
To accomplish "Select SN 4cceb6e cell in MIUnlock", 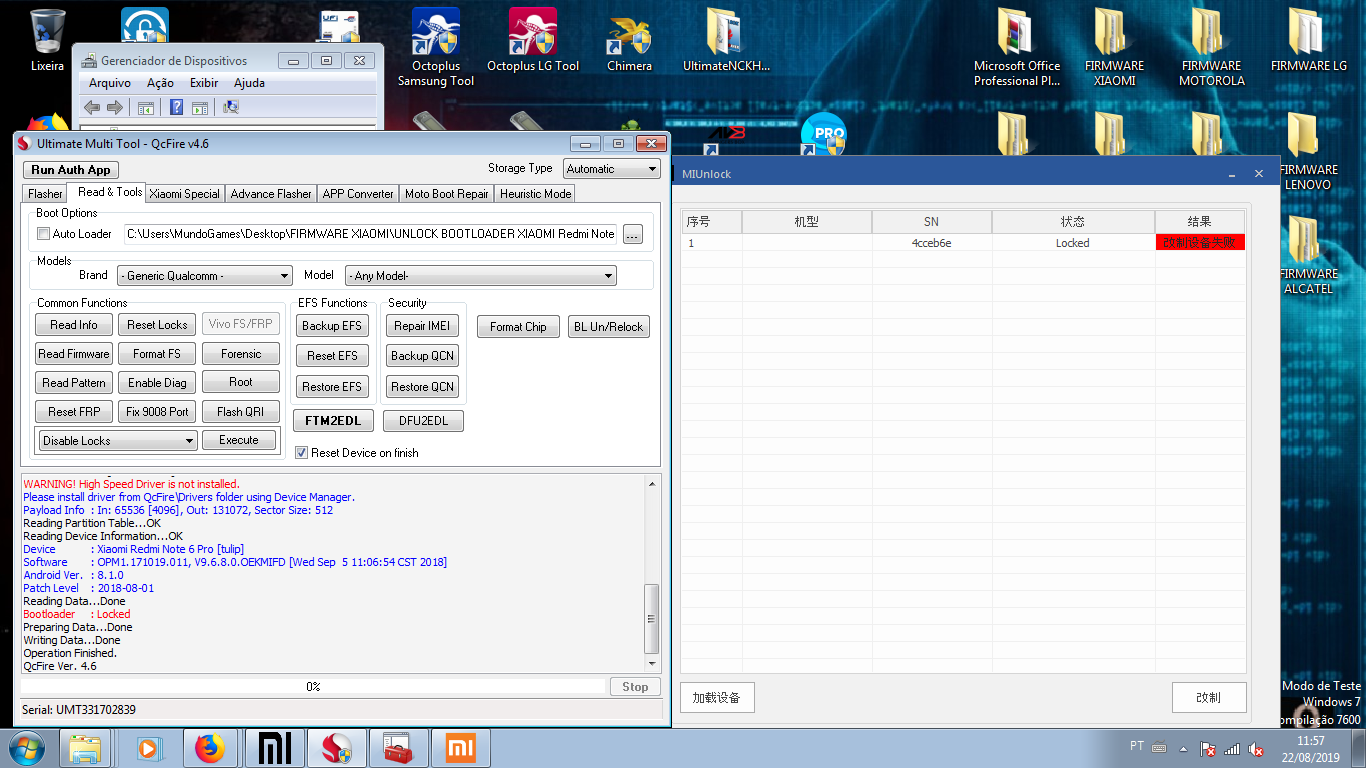I will click(931, 243).
